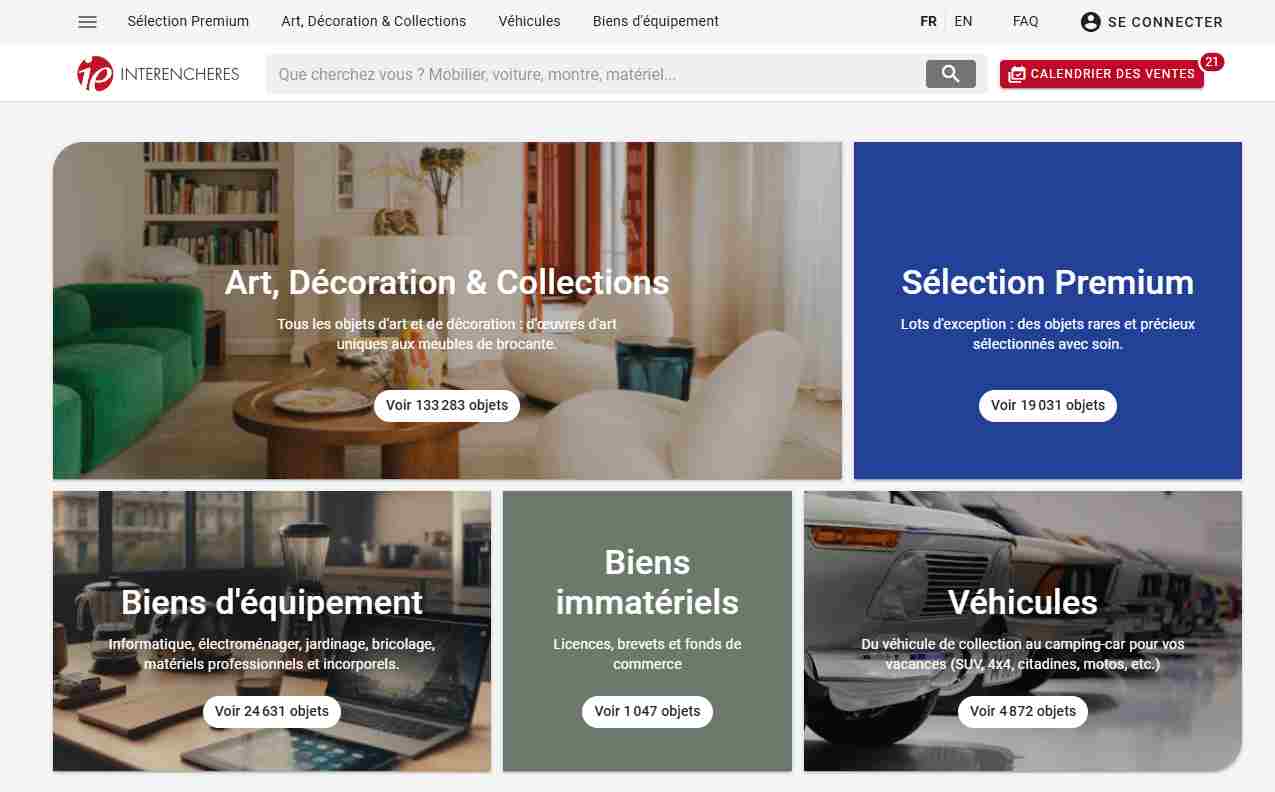Click Voir 1 047 objets button
The width and height of the screenshot is (1275, 792).
[647, 711]
